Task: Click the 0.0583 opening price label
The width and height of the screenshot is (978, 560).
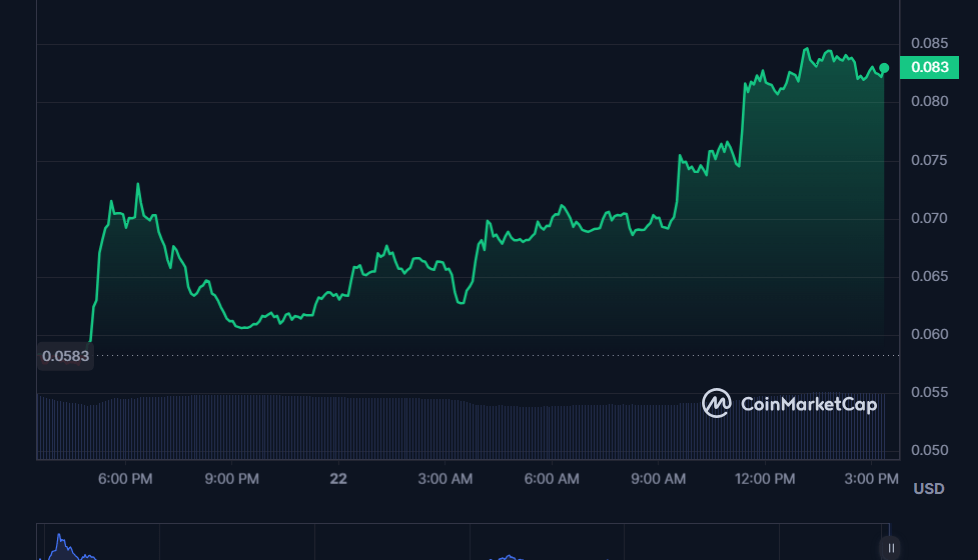Action: coord(65,356)
